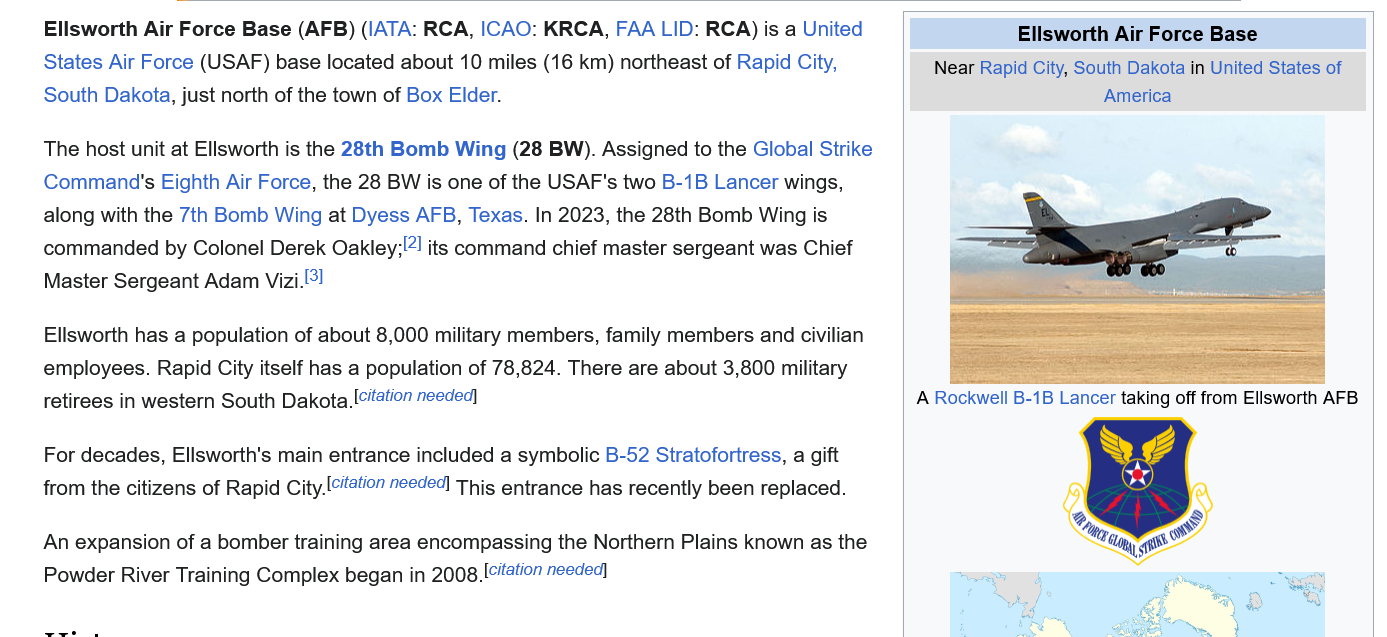This screenshot has height=637, width=1387.
Task: Click the Powder River Training Complex text
Action: (x=190, y=575)
